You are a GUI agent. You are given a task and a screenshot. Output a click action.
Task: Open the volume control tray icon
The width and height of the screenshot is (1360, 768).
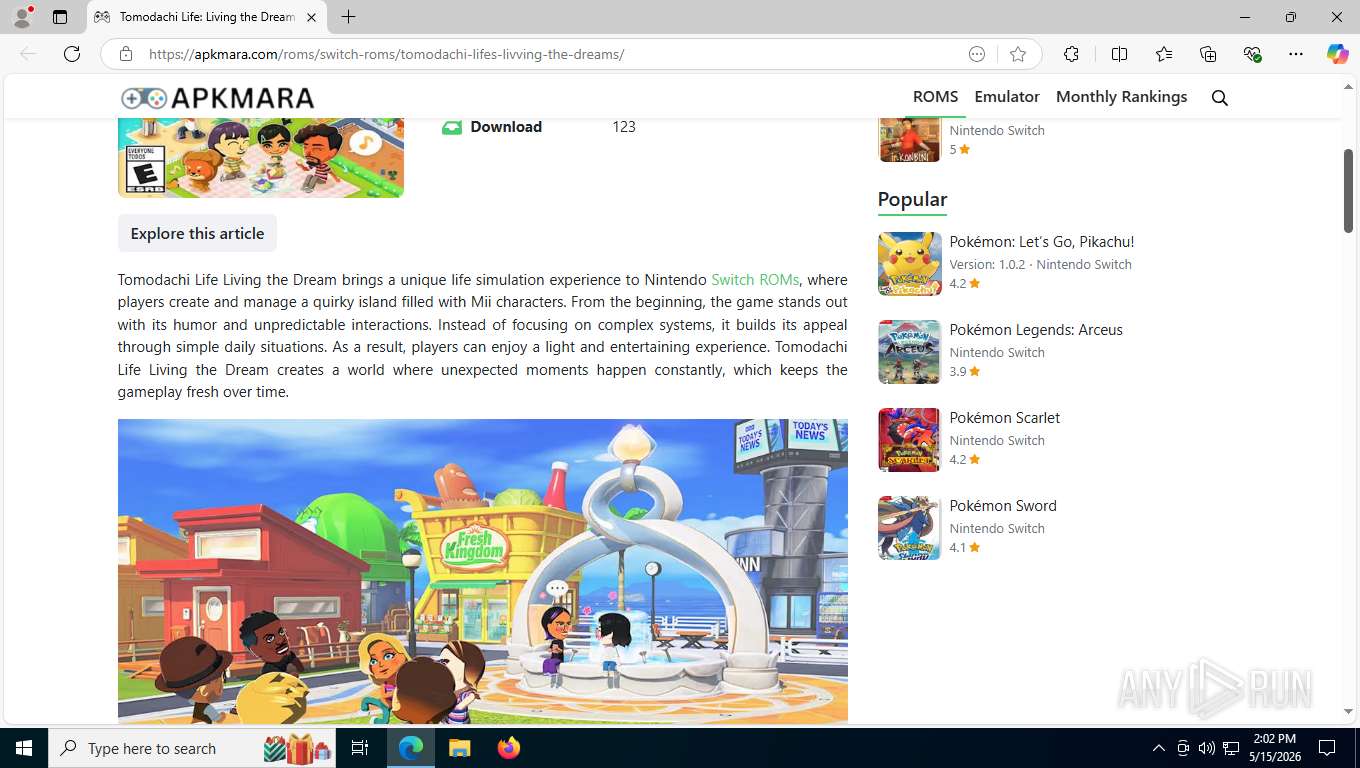click(x=1207, y=748)
